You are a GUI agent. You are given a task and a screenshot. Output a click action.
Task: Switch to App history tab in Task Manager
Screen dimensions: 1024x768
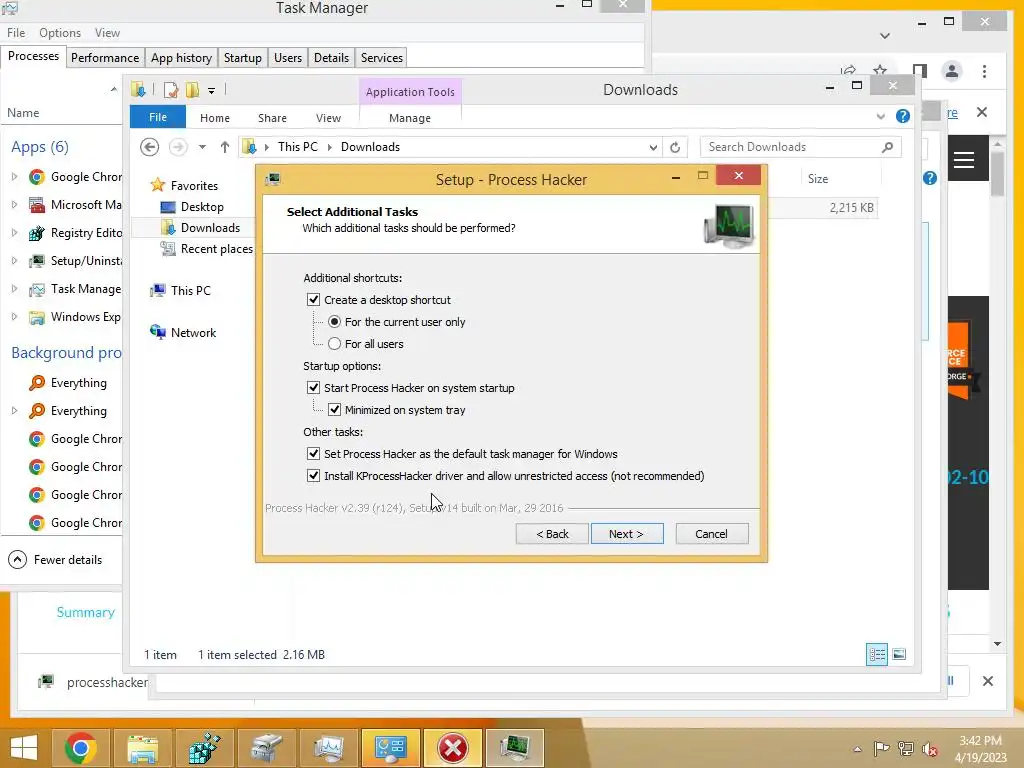(182, 57)
